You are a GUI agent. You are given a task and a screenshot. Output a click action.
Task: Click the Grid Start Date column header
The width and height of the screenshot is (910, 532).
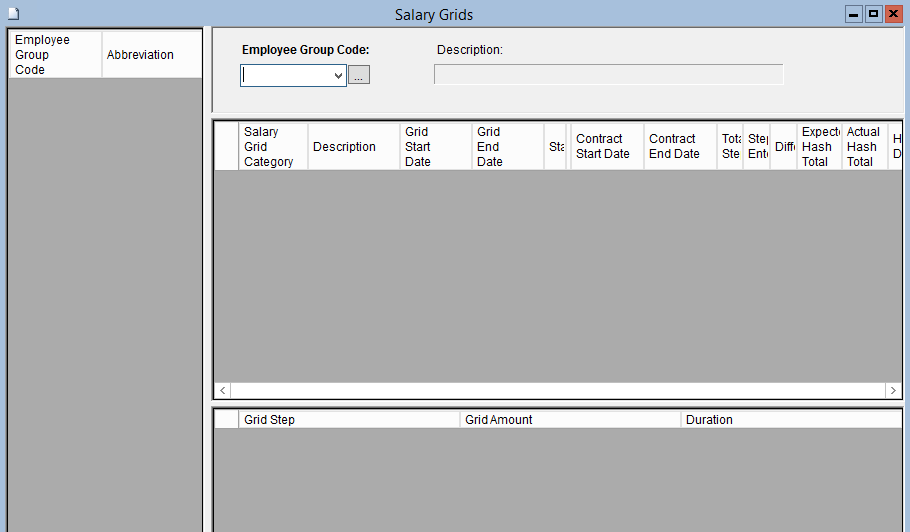coord(435,147)
